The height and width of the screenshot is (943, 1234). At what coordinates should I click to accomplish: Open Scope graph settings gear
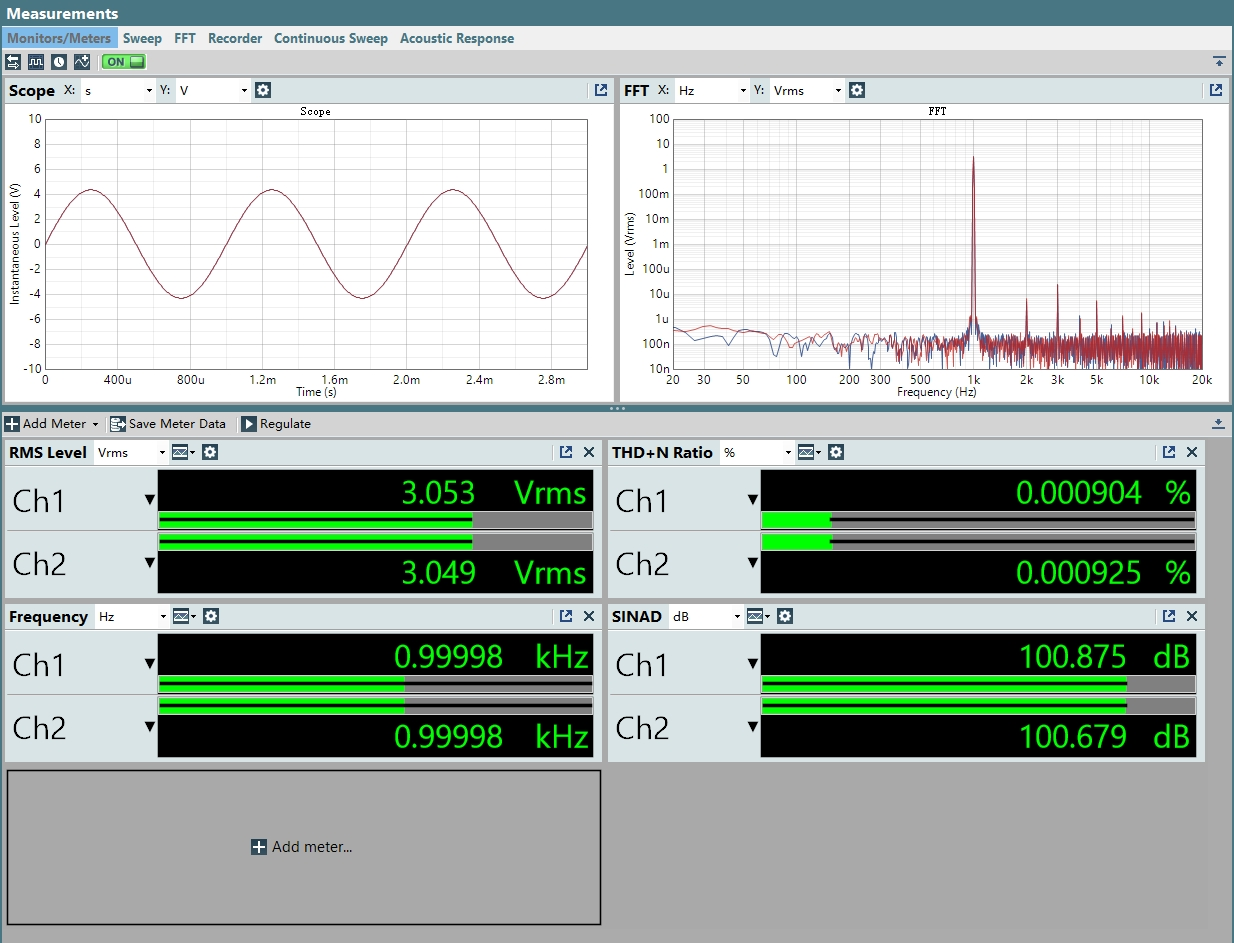point(263,90)
